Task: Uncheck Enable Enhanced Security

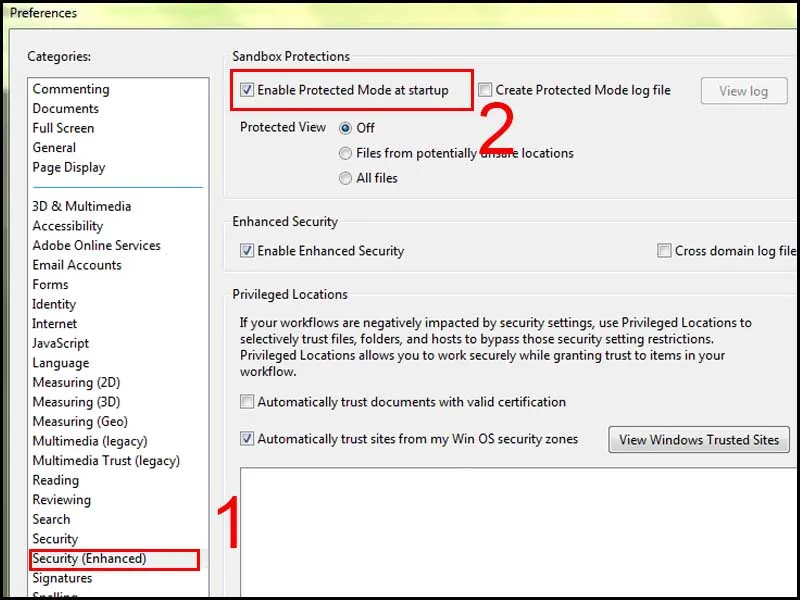Action: click(x=246, y=251)
